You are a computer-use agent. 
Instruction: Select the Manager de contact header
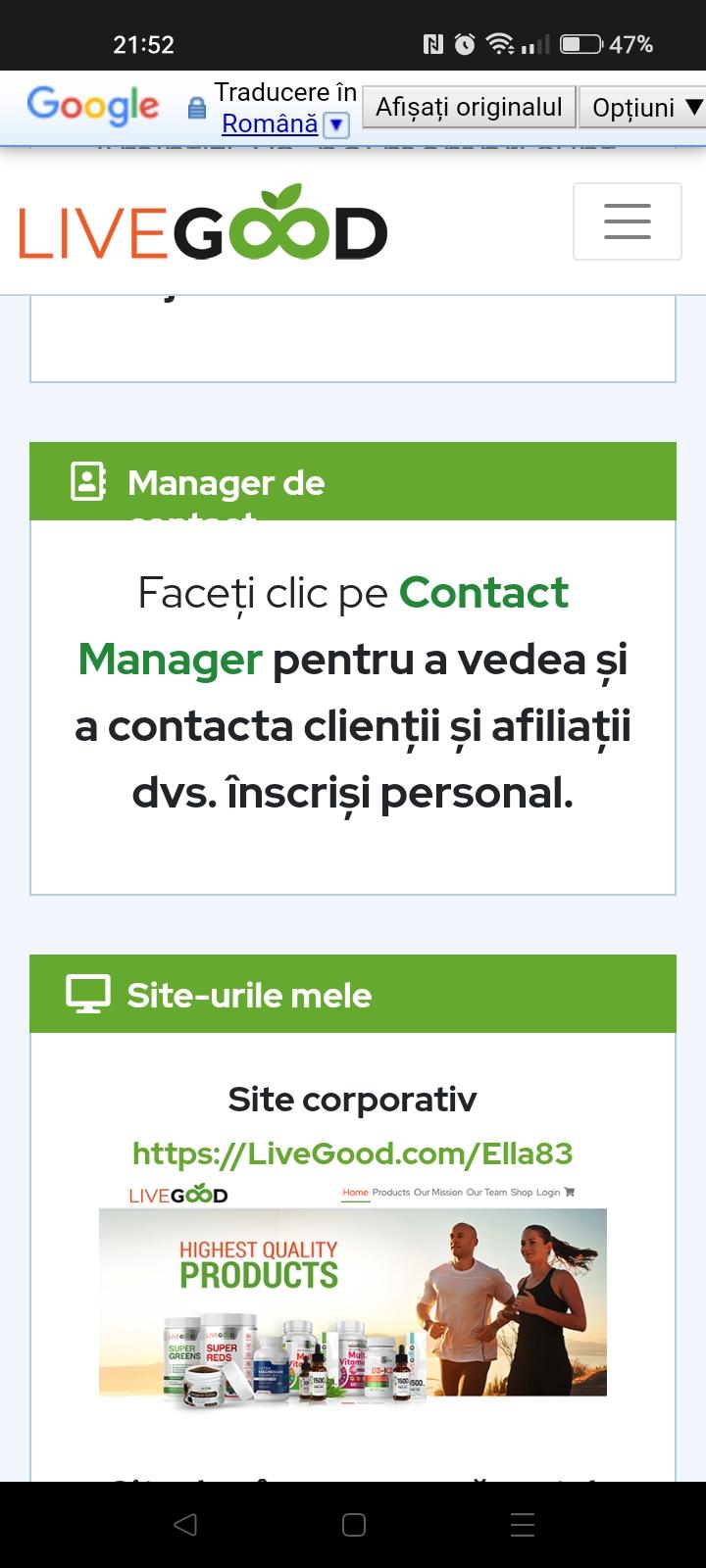(353, 481)
